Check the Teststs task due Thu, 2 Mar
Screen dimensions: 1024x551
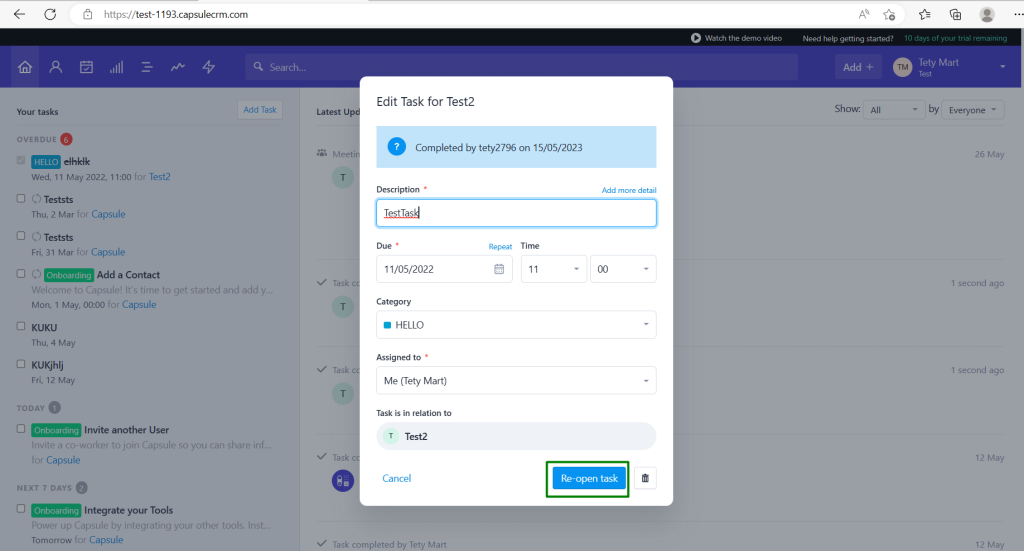coord(21,198)
